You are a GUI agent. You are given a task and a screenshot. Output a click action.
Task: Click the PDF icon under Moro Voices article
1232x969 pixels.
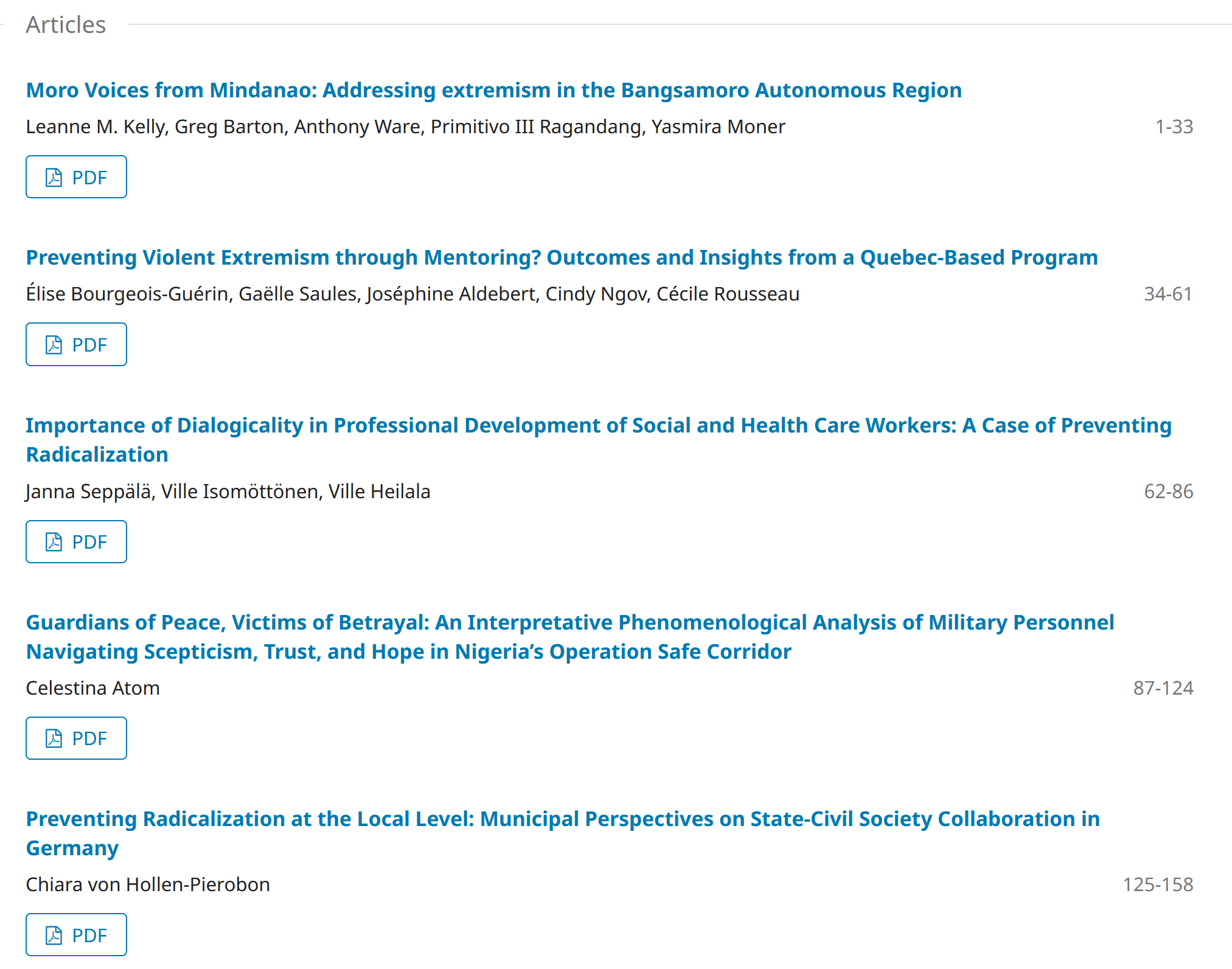54,178
